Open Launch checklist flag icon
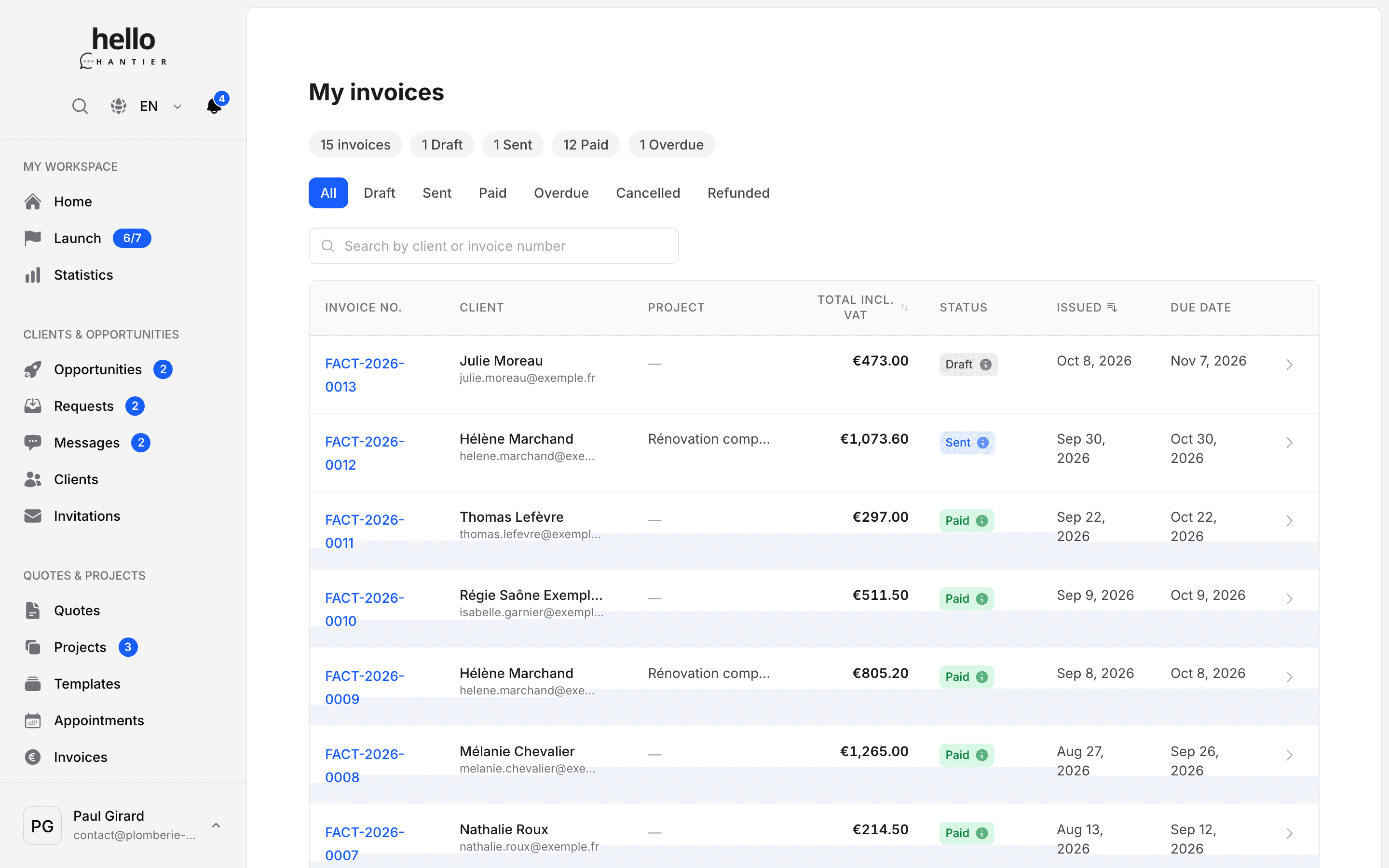The image size is (1389, 868). (x=33, y=238)
